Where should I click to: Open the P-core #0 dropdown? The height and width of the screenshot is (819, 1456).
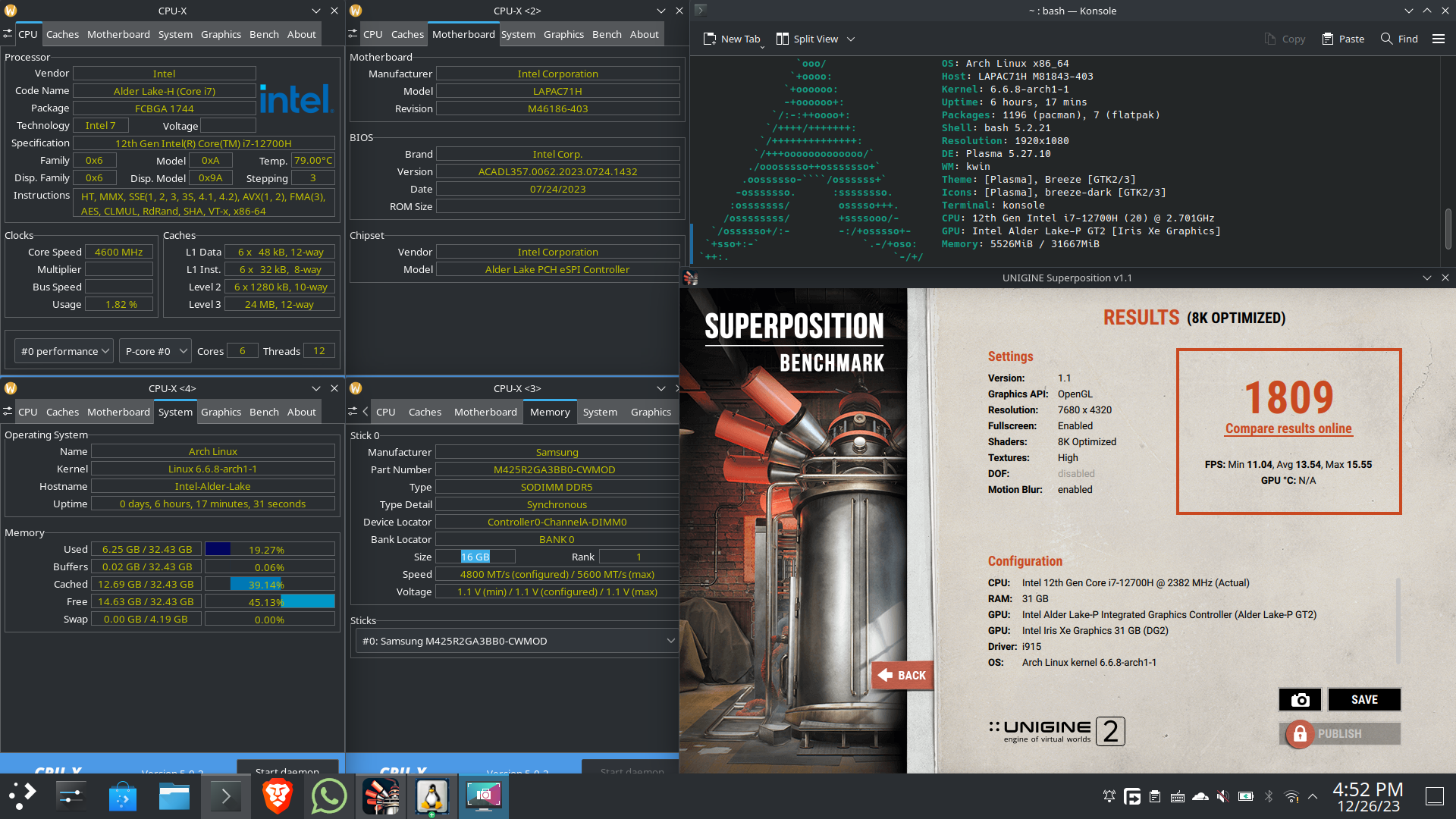point(155,351)
